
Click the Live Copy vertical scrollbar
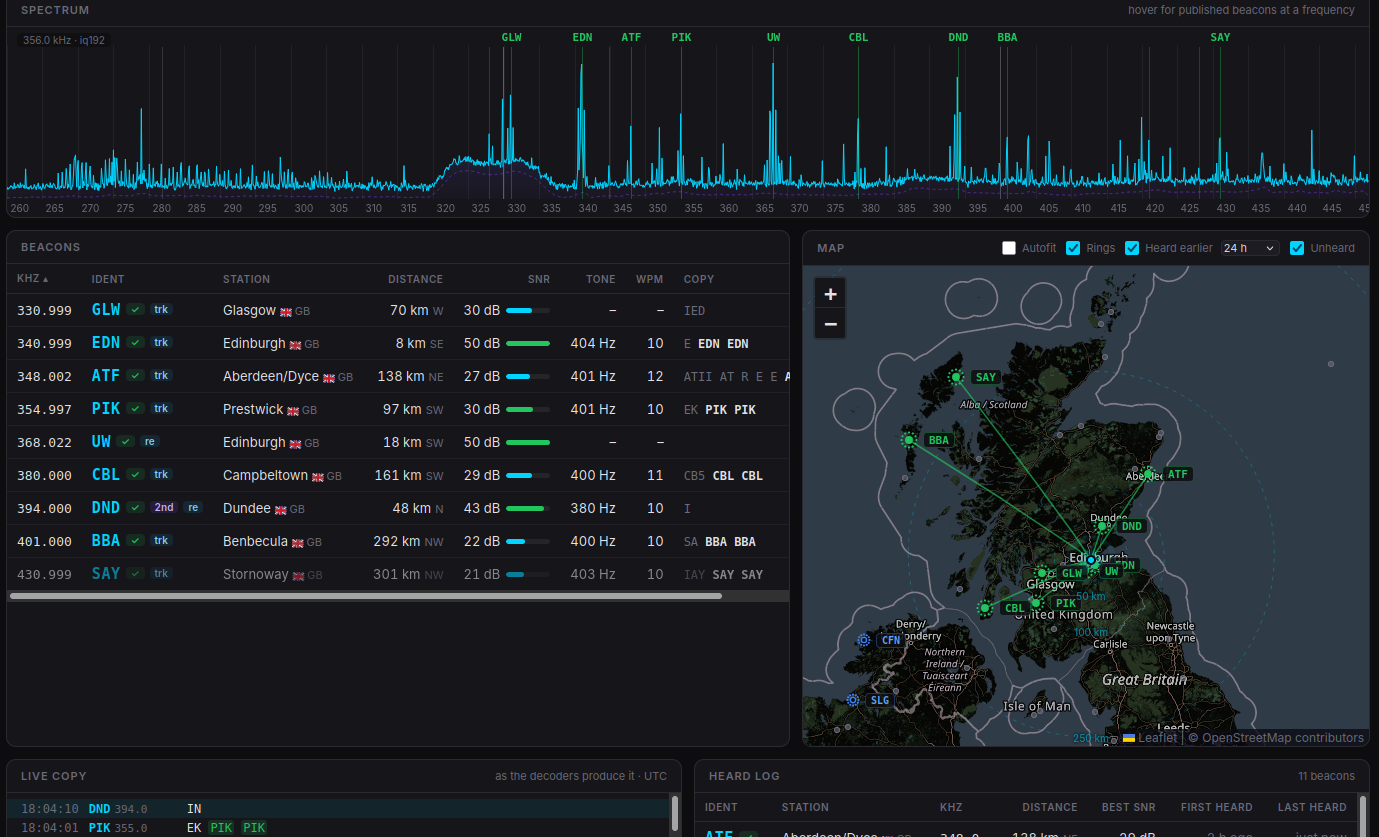pos(675,814)
